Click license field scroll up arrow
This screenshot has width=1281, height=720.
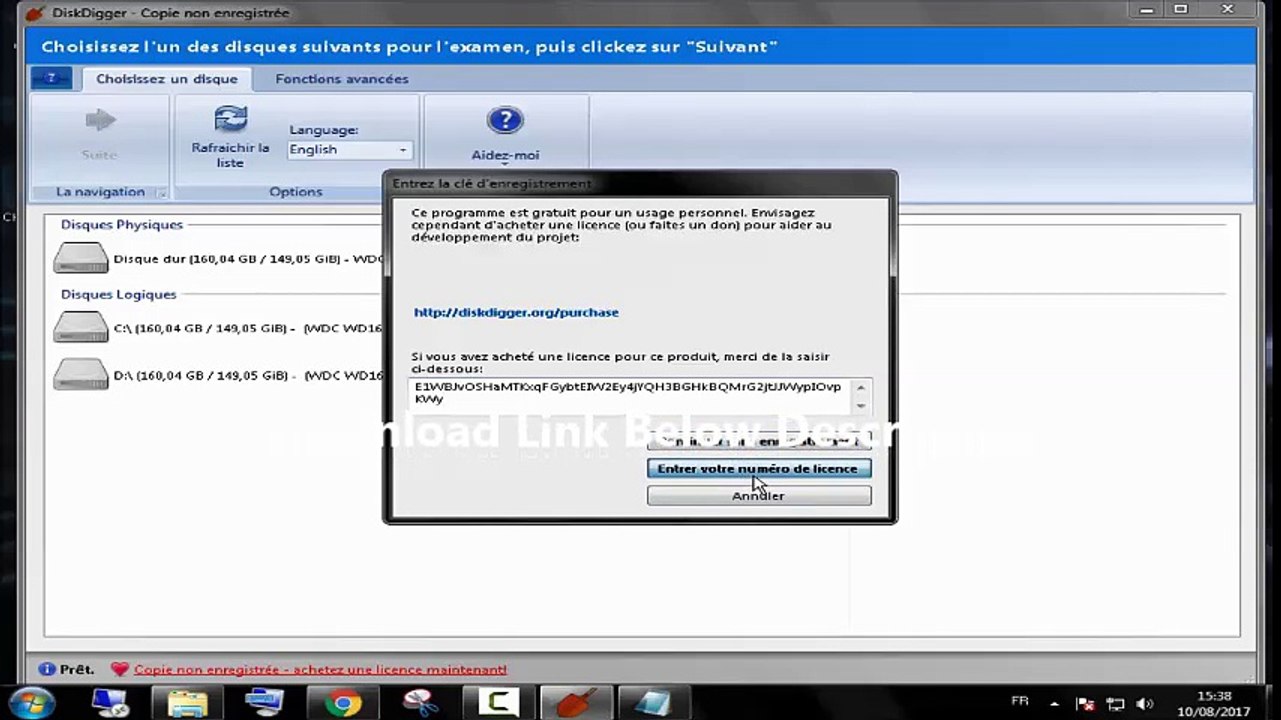860,386
